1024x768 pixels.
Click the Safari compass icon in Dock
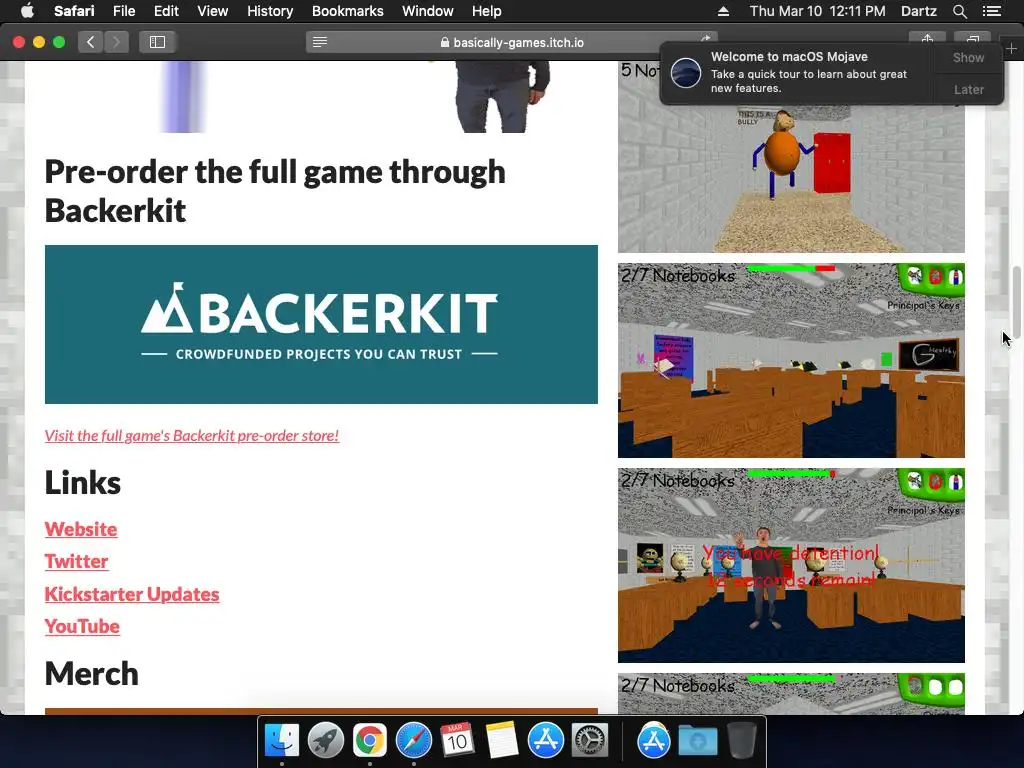point(414,741)
